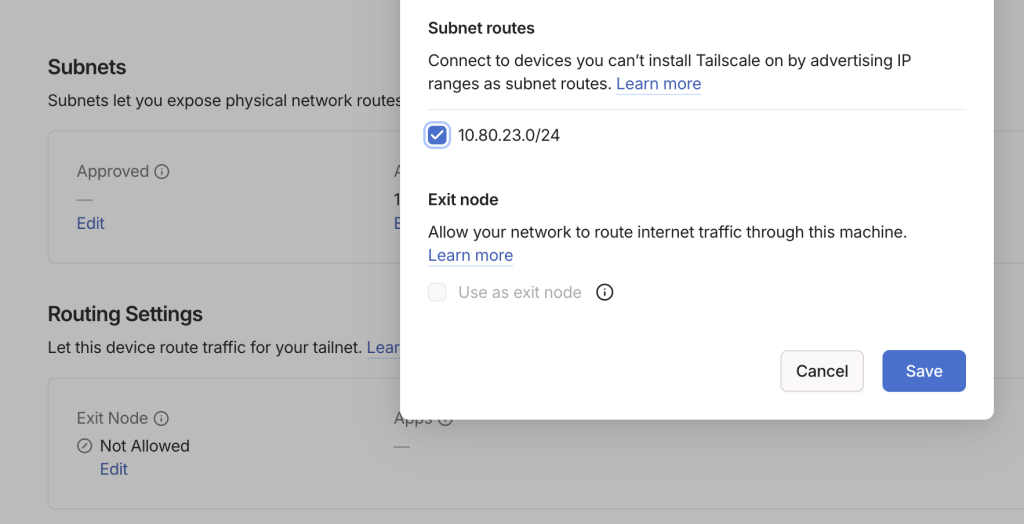The width and height of the screenshot is (1024, 524).
Task: Open Learn more link in Routing Settings description
Action: [384, 348]
